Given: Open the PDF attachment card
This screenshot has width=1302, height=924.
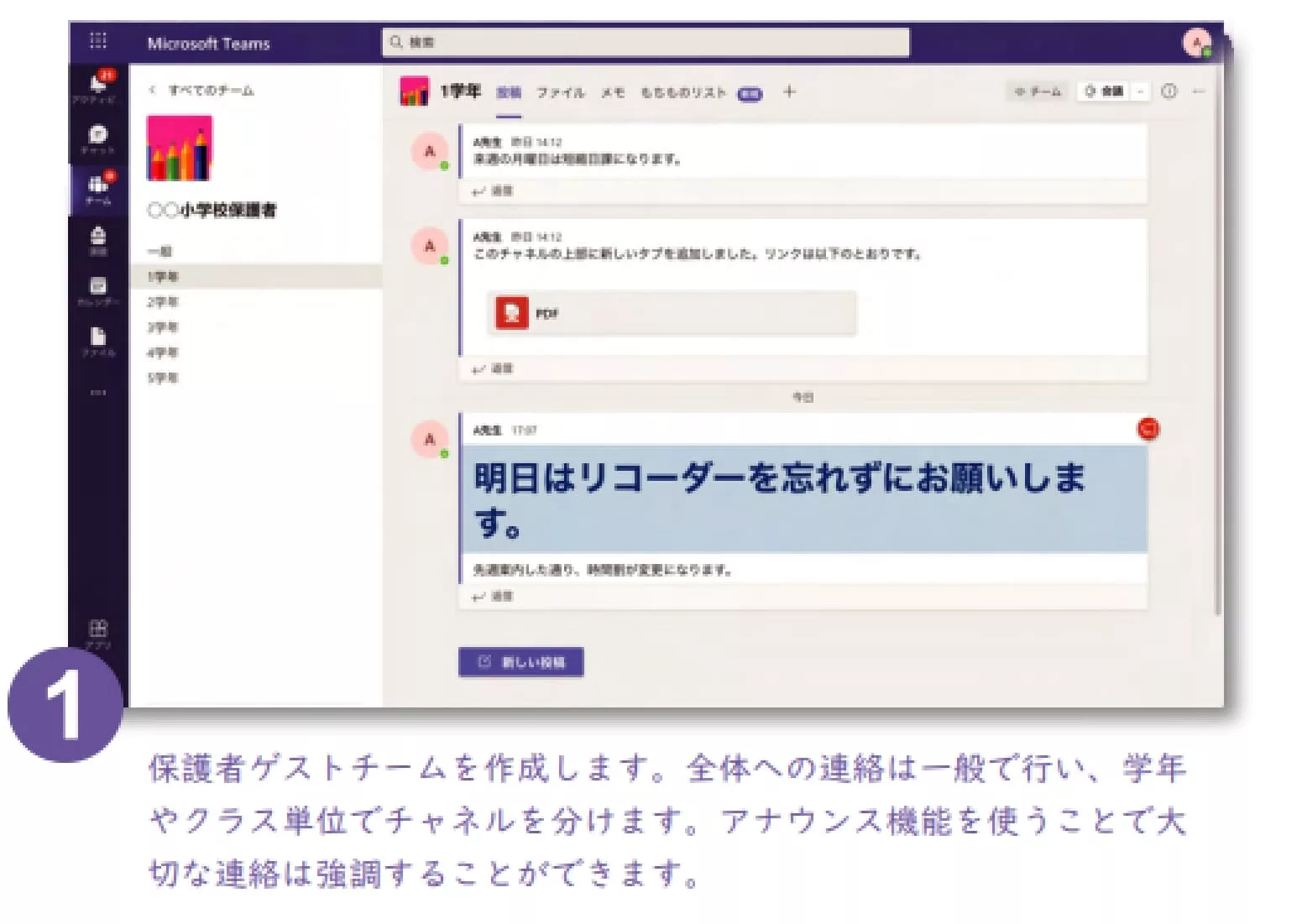Looking at the screenshot, I should pyautogui.click(x=672, y=313).
